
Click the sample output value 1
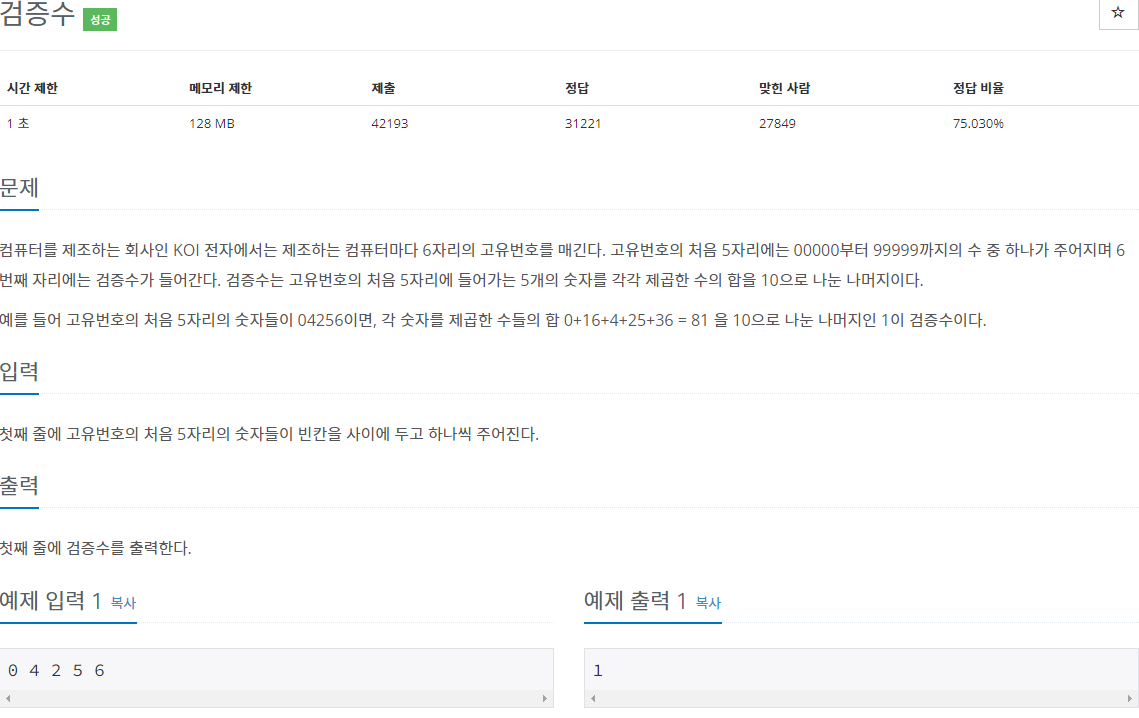(x=598, y=670)
